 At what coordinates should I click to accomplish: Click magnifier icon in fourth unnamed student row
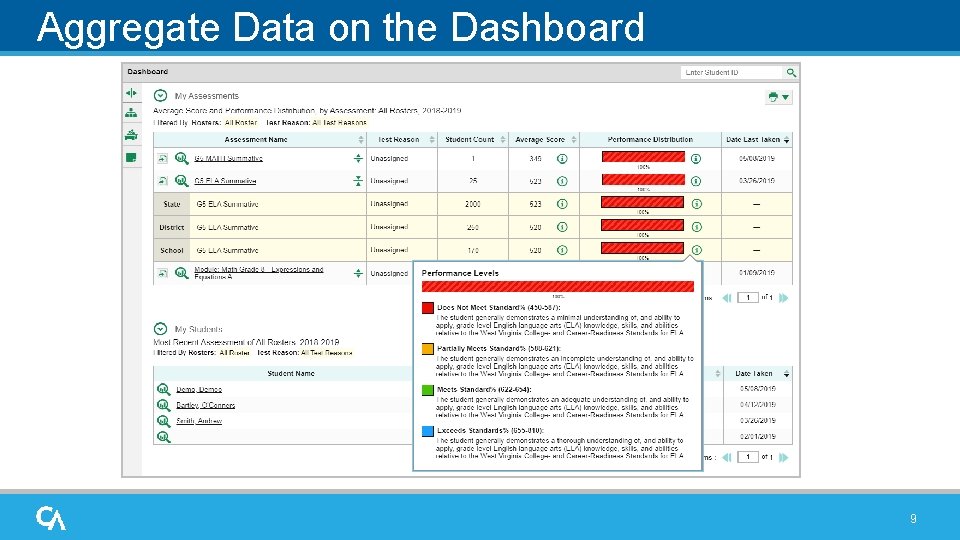163,437
